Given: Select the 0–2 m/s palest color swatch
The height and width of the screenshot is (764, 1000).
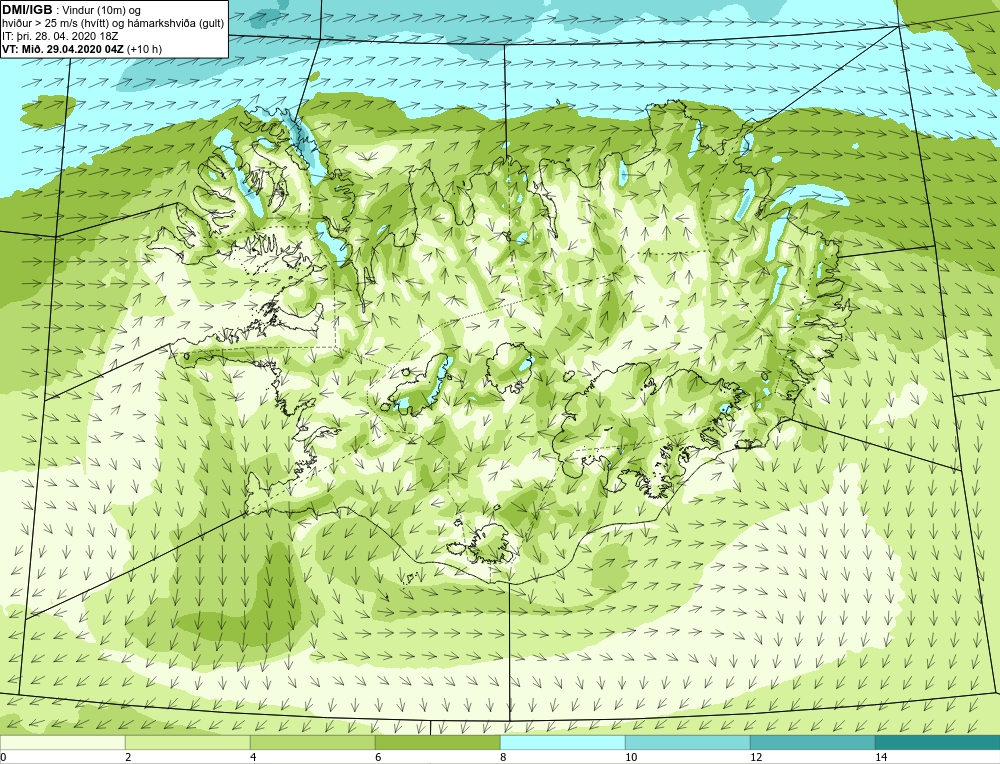Looking at the screenshot, I should click(62, 742).
